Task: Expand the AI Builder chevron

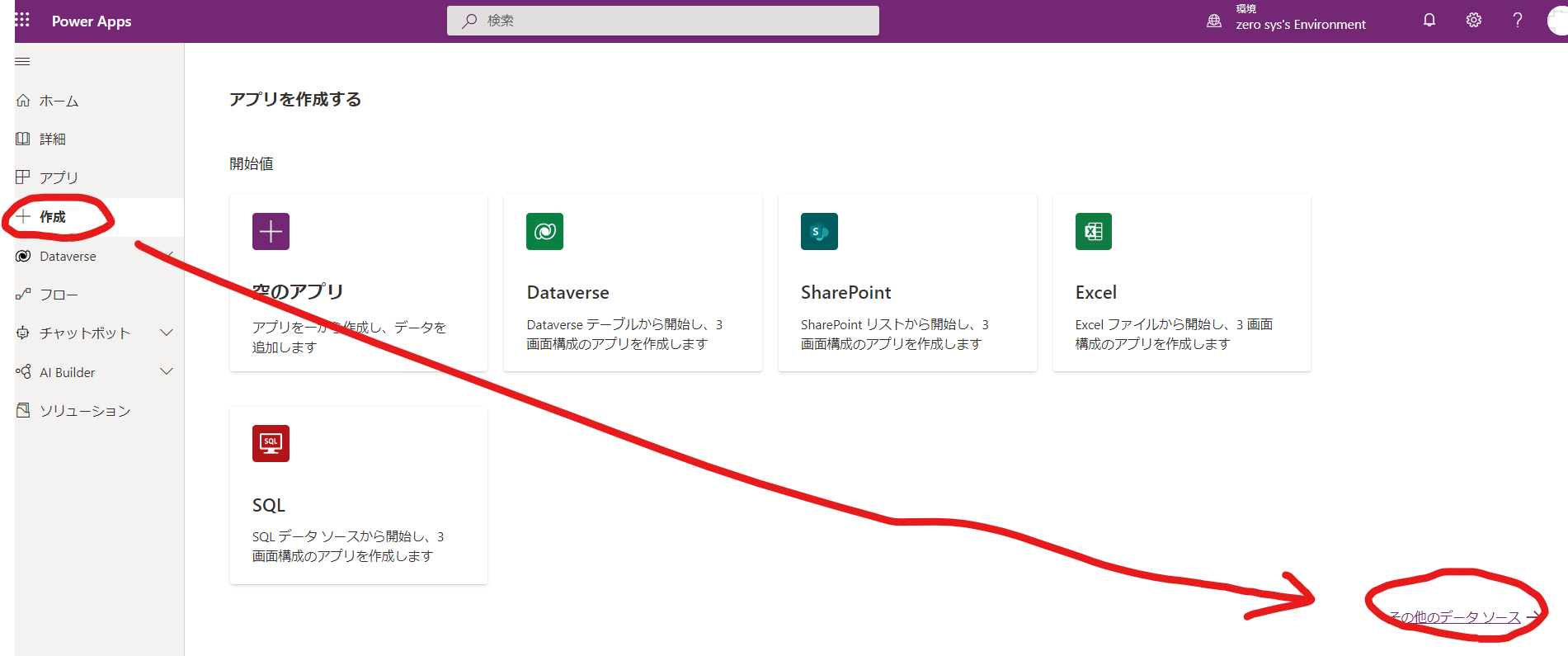Action: point(167,371)
